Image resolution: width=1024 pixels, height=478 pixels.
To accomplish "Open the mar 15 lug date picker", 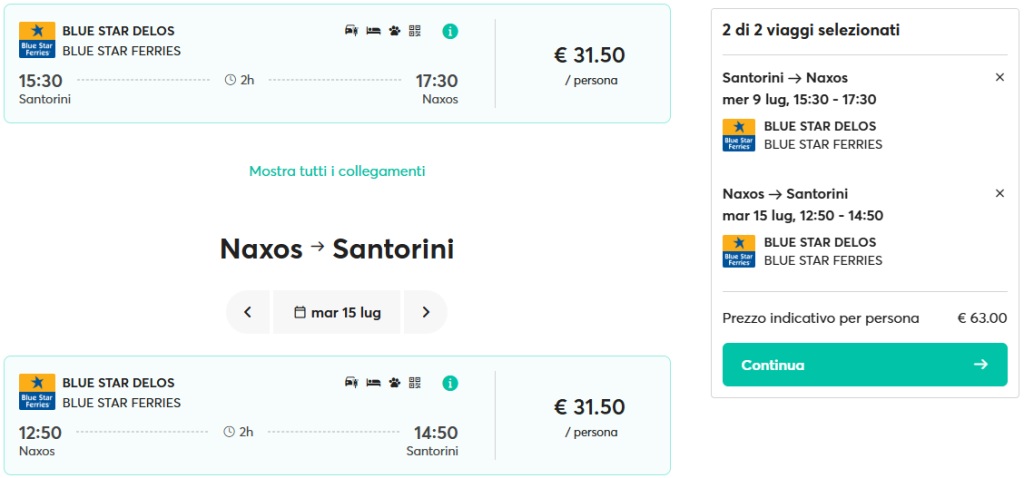I will click(x=337, y=312).
